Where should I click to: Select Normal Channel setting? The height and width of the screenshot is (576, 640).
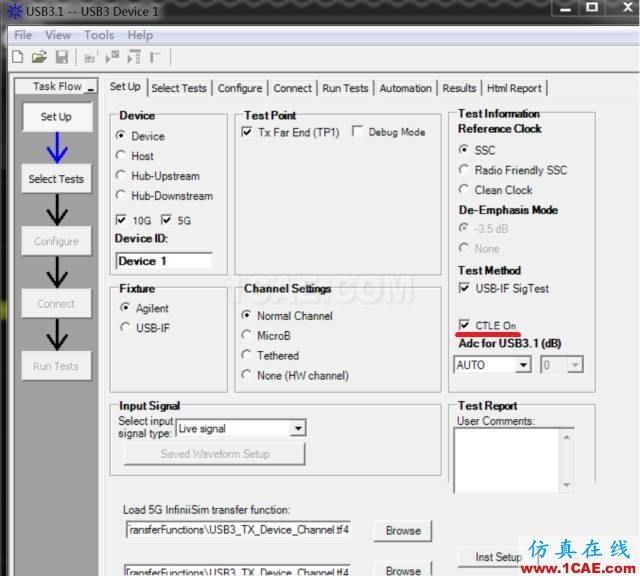[246, 315]
